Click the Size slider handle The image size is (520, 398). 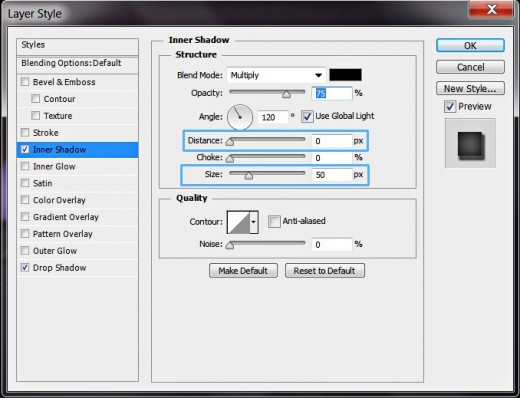249,176
